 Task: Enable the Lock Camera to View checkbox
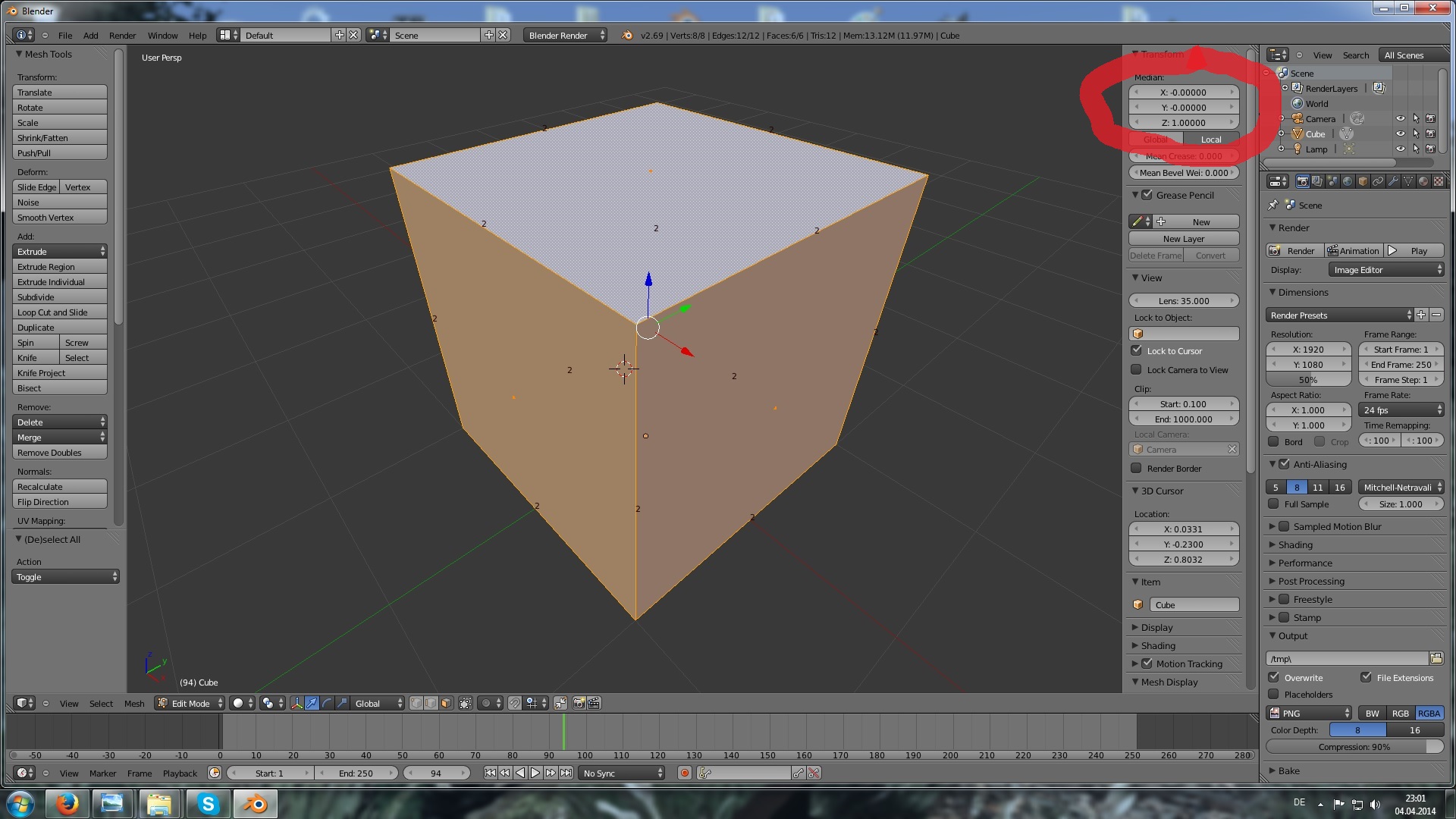pos(1136,369)
